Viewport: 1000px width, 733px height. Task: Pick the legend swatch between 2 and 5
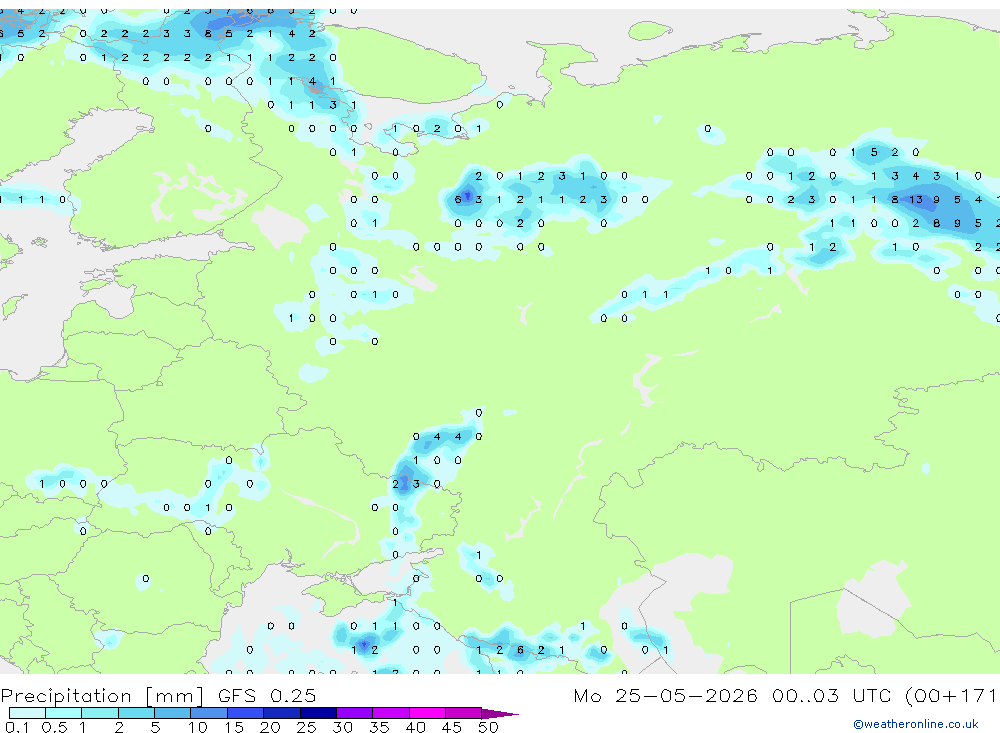(x=136, y=713)
